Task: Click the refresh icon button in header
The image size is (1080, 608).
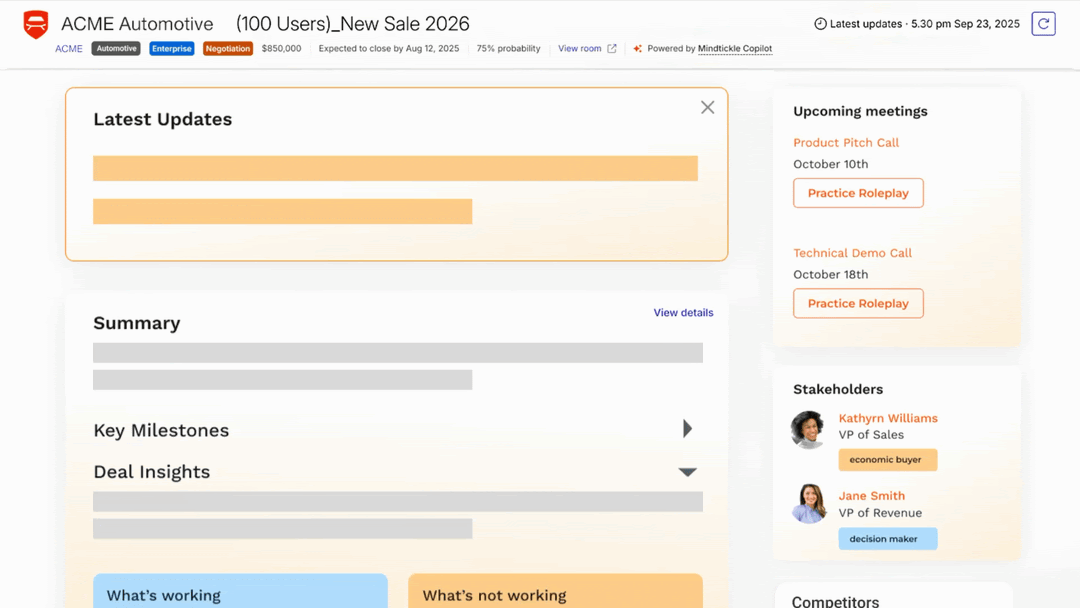Action: (1043, 24)
